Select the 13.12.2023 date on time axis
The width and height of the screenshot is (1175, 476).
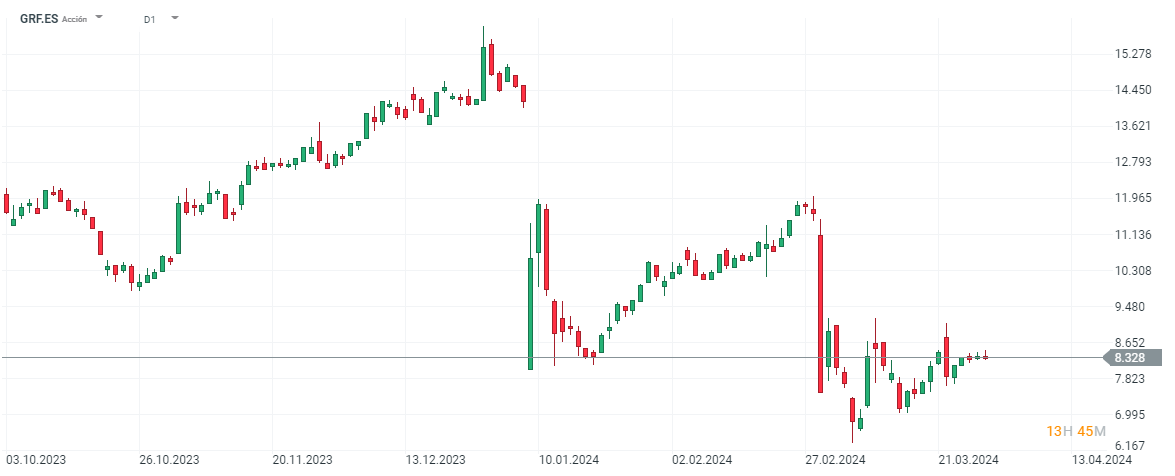[x=436, y=460]
